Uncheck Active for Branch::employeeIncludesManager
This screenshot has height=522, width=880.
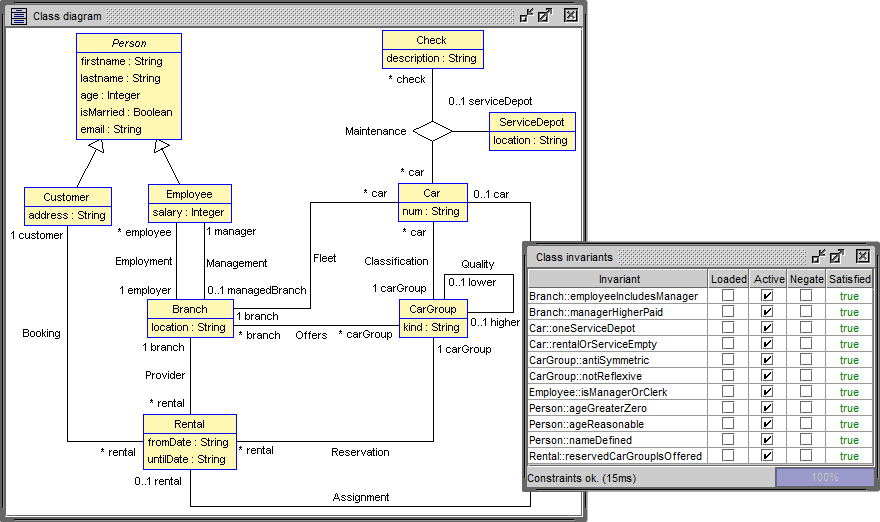(767, 295)
